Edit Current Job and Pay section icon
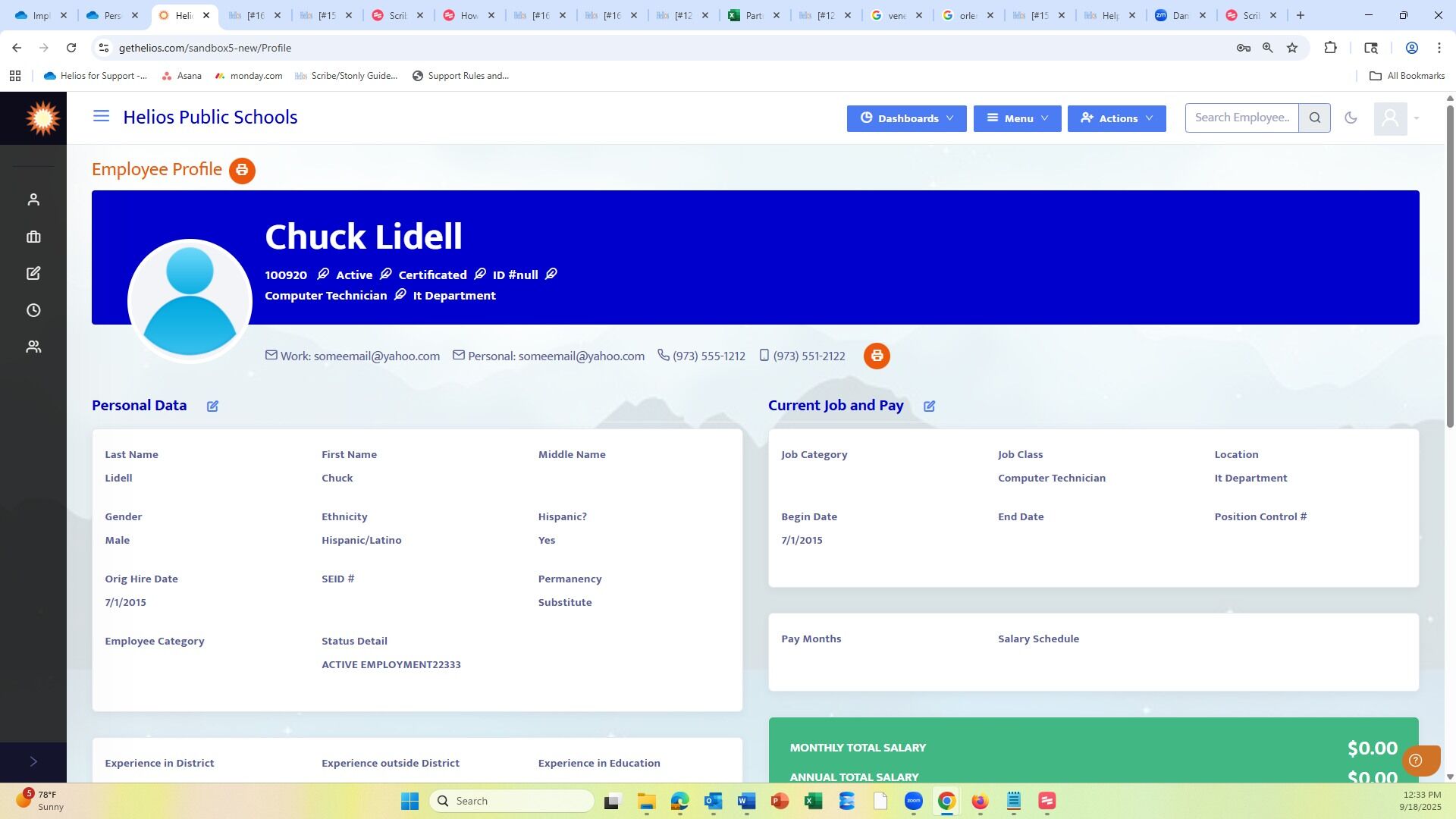1456x819 pixels. (x=929, y=406)
